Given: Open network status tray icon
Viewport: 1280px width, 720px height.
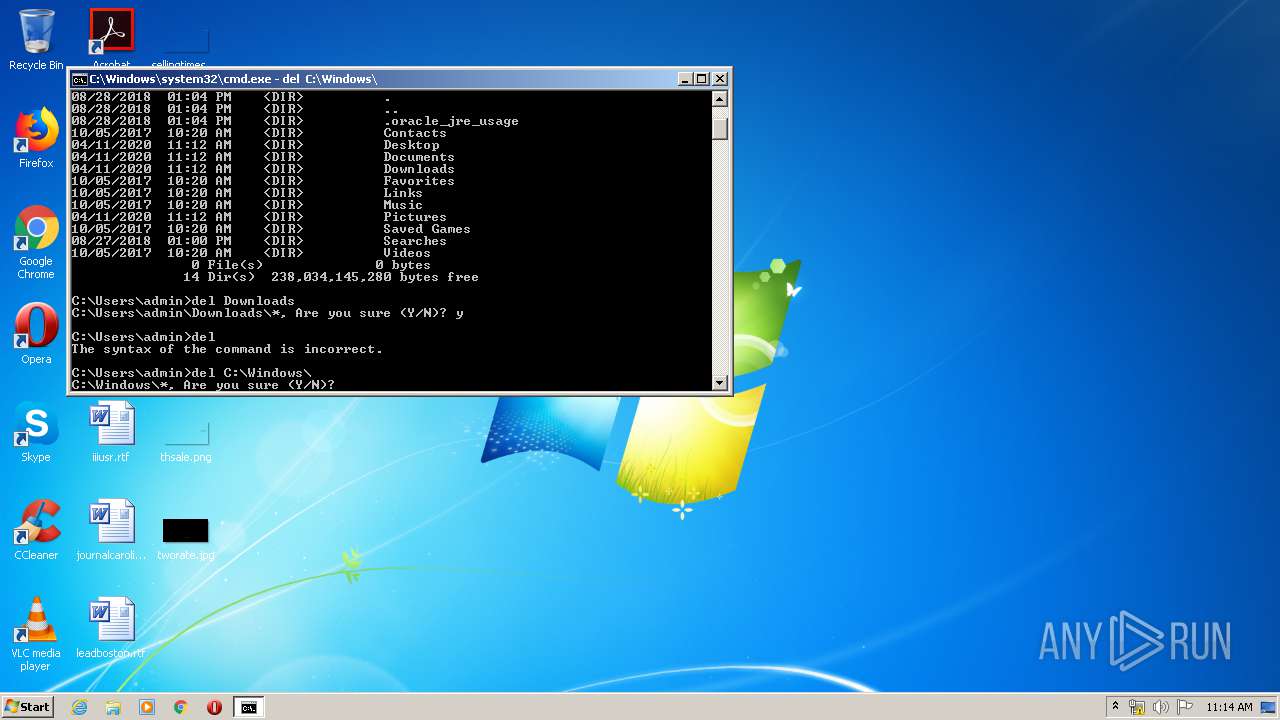Looking at the screenshot, I should click(1137, 707).
